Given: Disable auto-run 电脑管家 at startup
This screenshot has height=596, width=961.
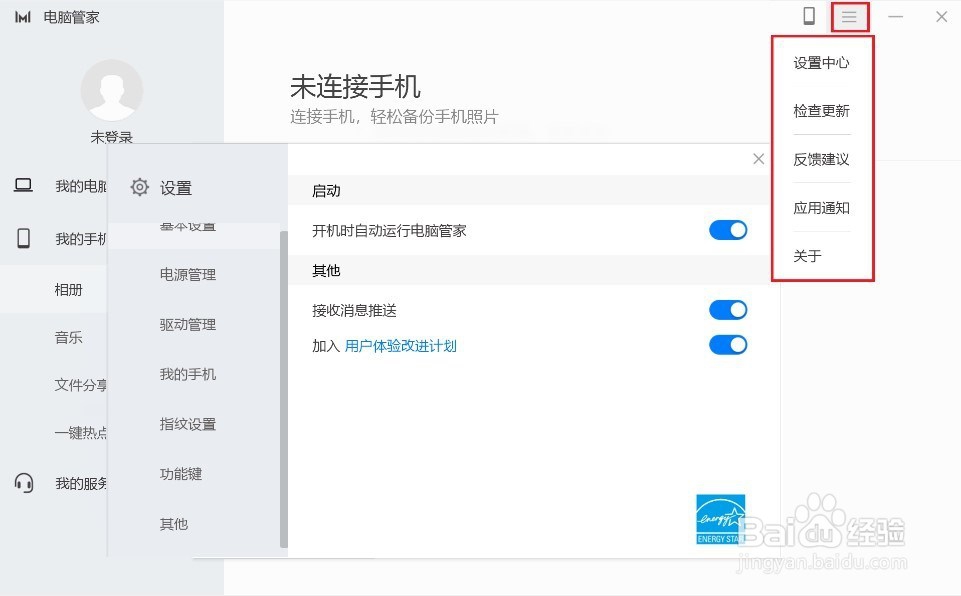Looking at the screenshot, I should [728, 230].
